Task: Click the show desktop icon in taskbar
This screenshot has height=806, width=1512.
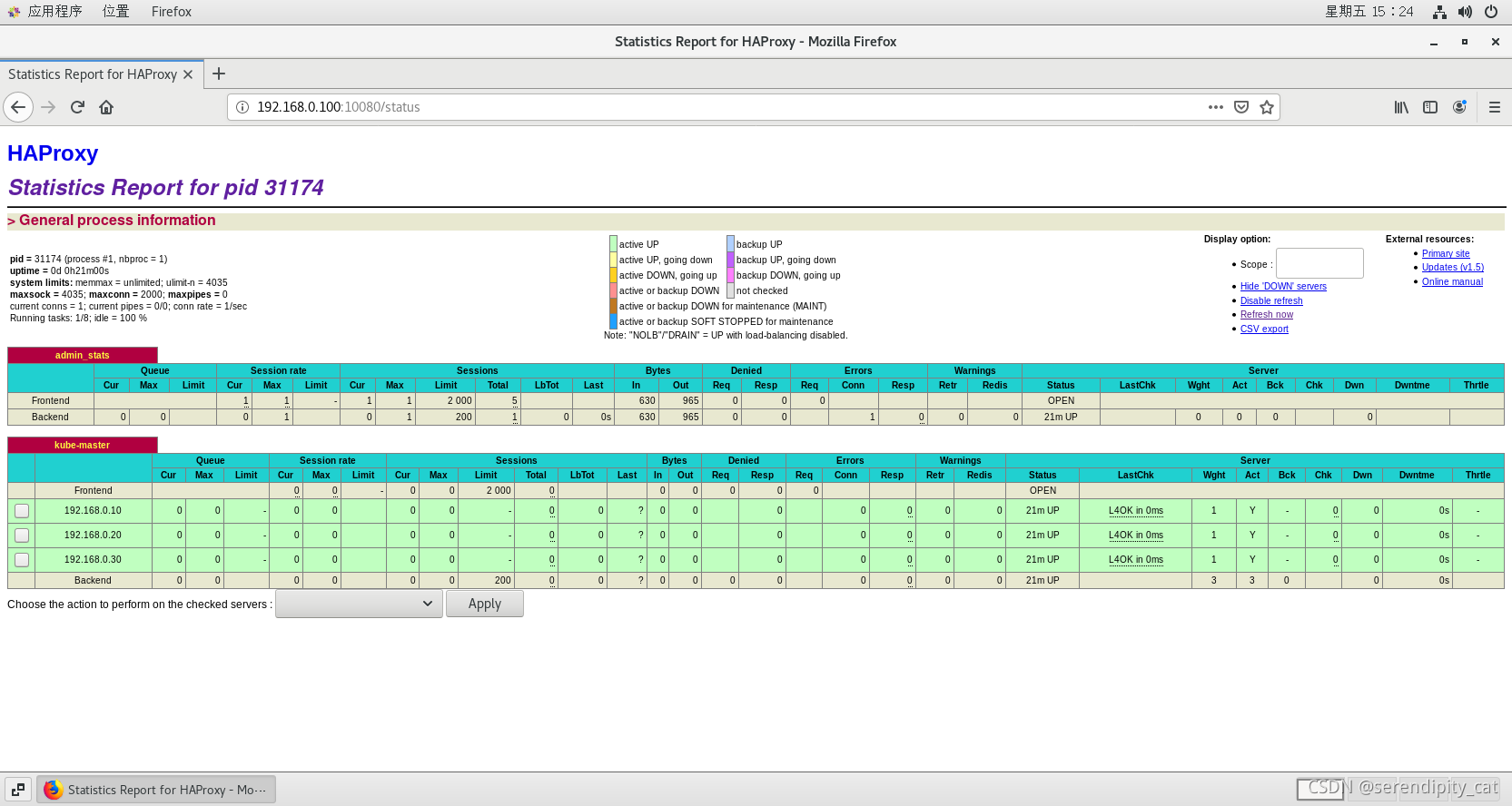Action: click(x=18, y=790)
